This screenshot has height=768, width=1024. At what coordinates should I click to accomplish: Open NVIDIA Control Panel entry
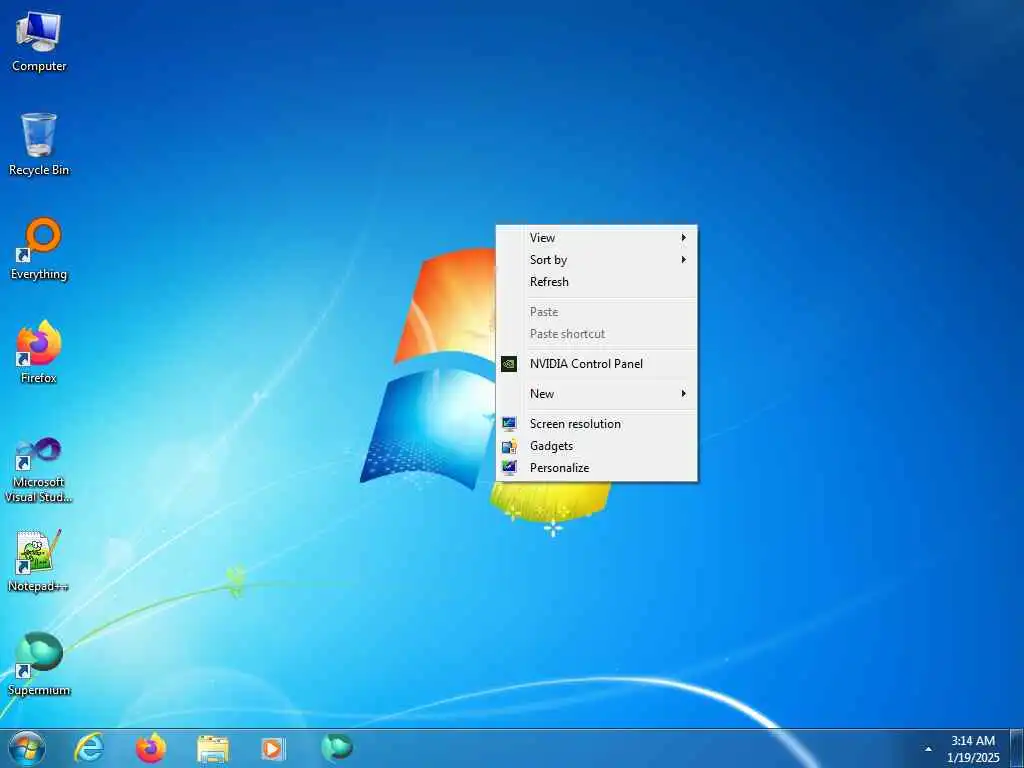pyautogui.click(x=596, y=364)
